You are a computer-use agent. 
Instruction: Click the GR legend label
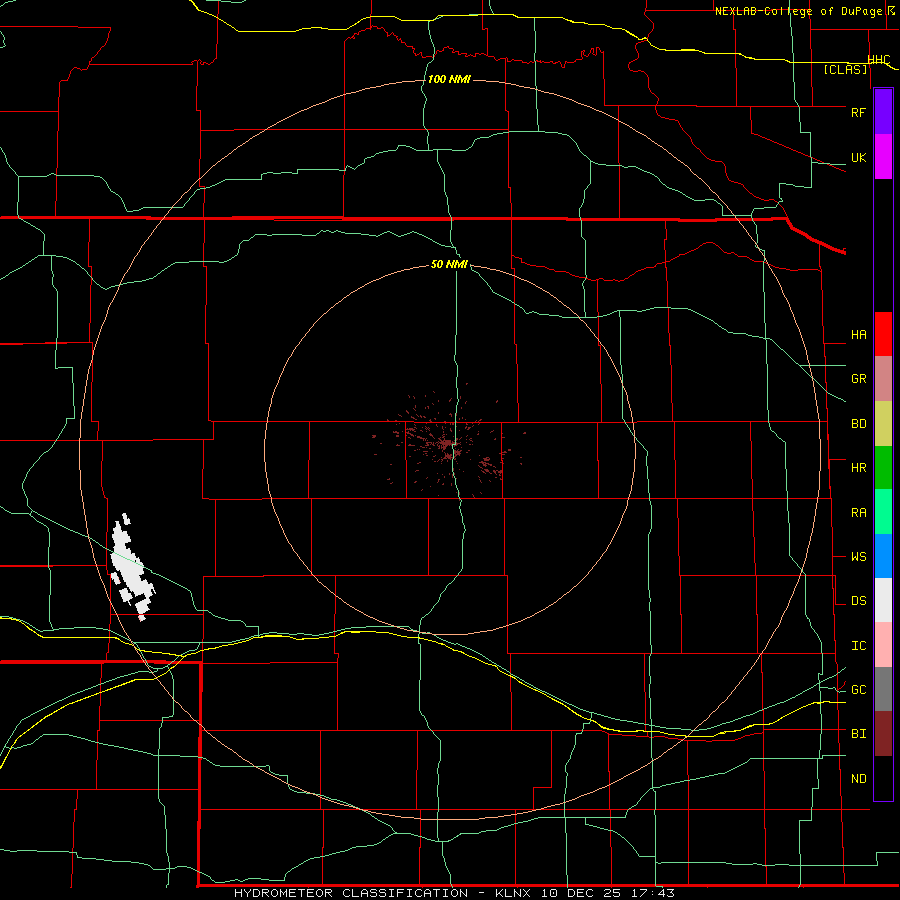point(858,379)
